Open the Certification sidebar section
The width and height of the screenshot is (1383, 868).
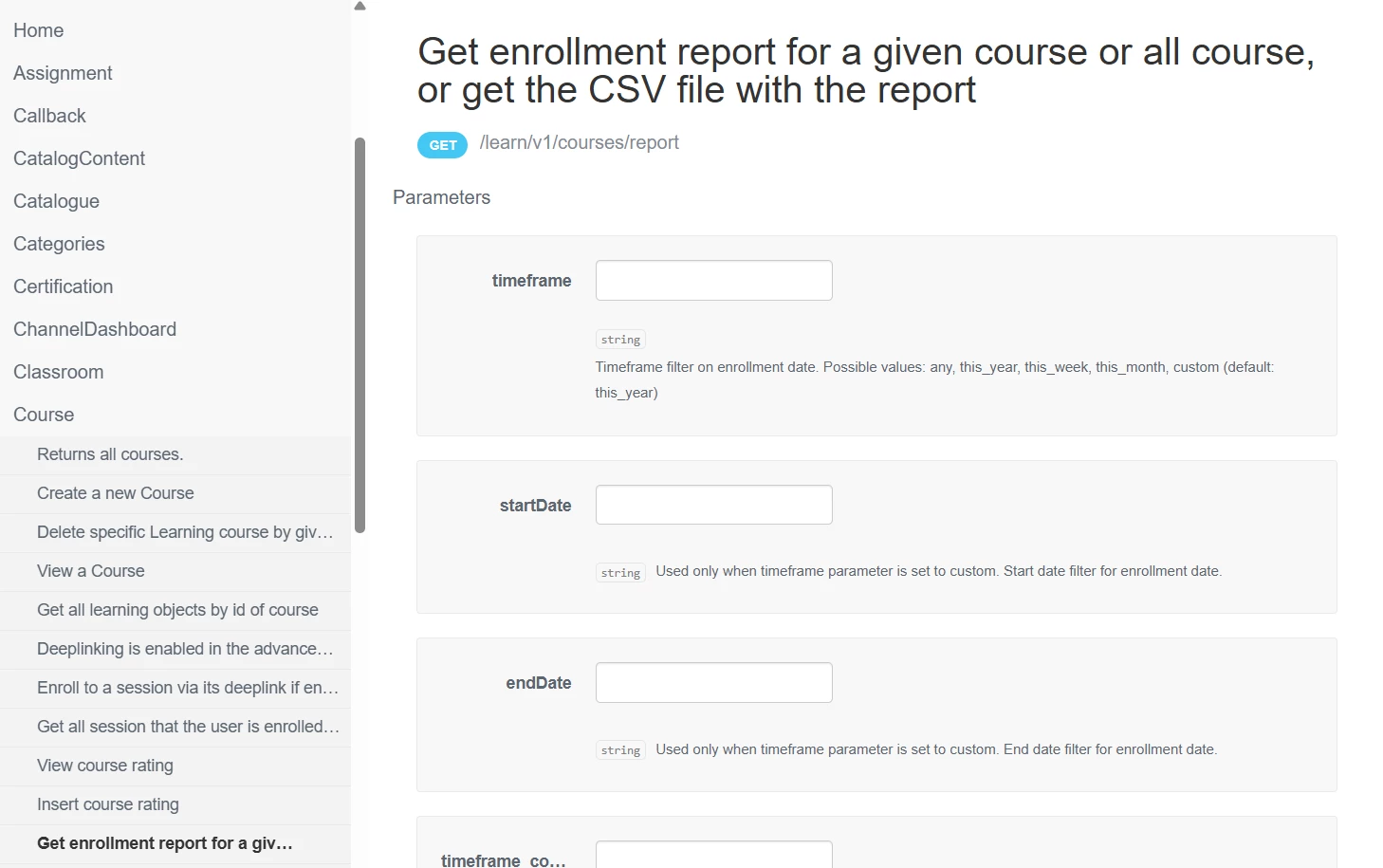click(64, 286)
